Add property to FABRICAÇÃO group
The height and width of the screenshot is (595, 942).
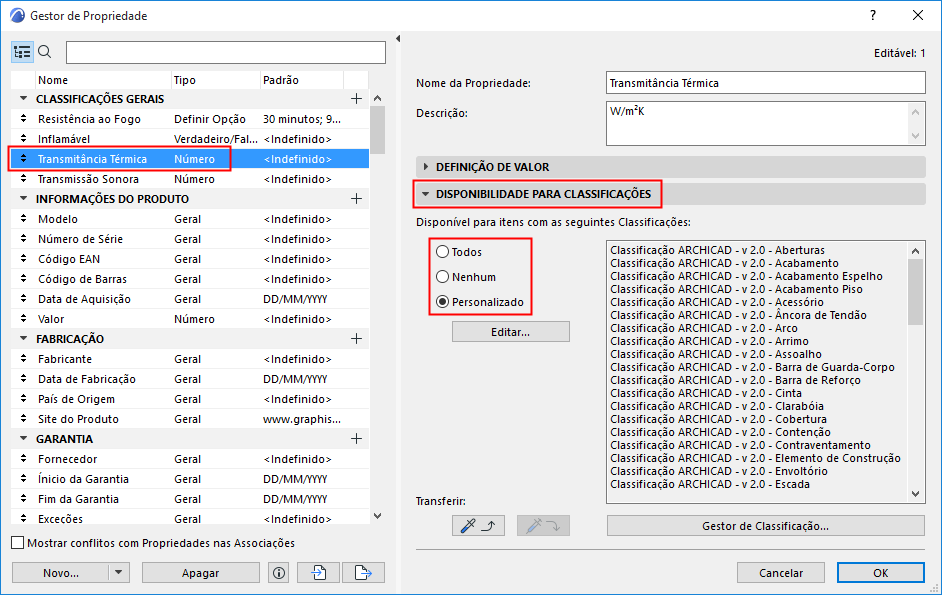(x=356, y=338)
